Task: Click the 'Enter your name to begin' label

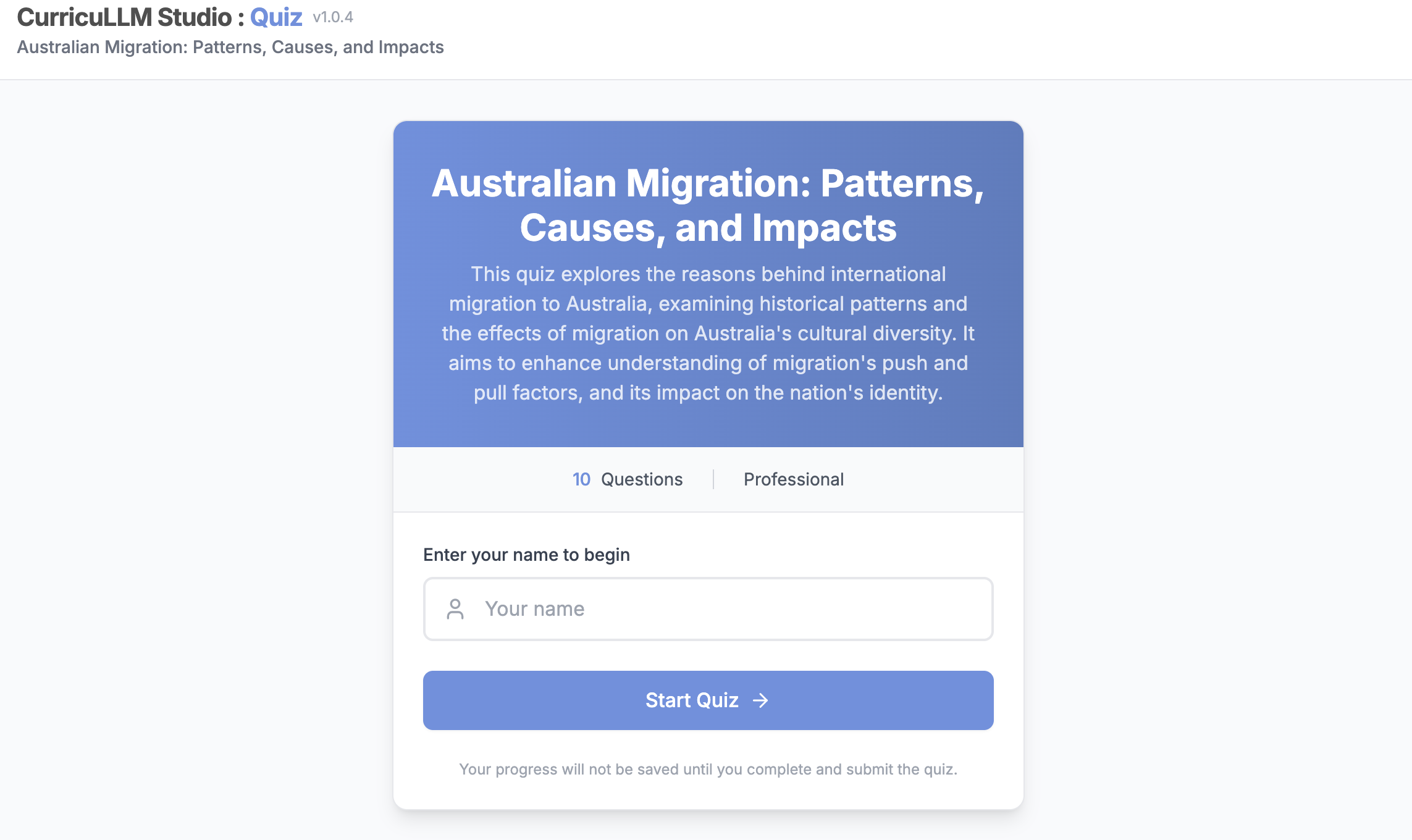Action: (526, 555)
